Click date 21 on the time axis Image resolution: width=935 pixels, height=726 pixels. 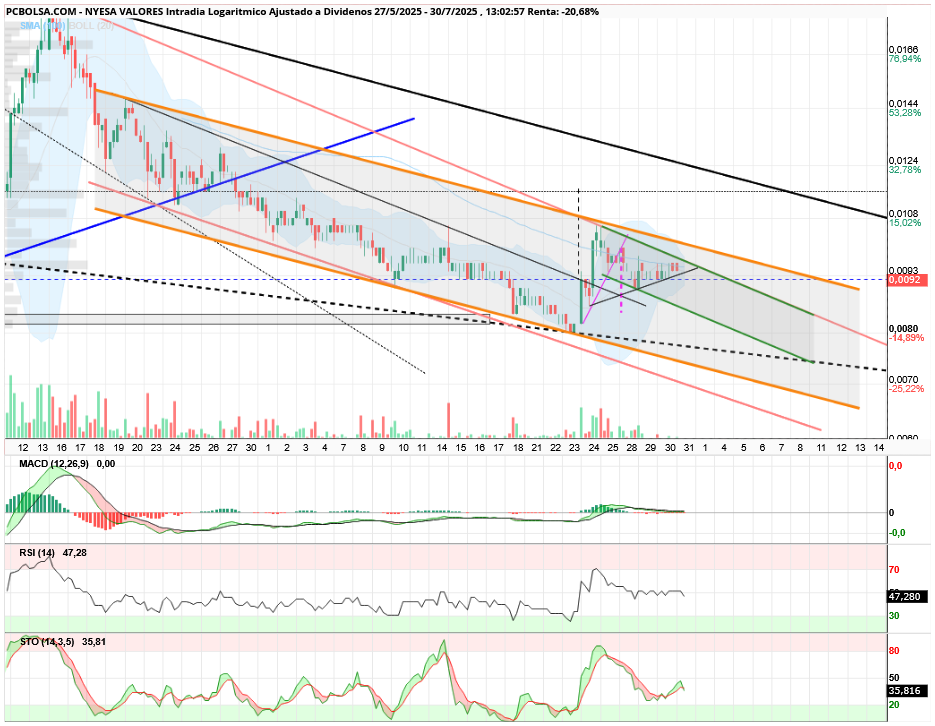[537, 448]
